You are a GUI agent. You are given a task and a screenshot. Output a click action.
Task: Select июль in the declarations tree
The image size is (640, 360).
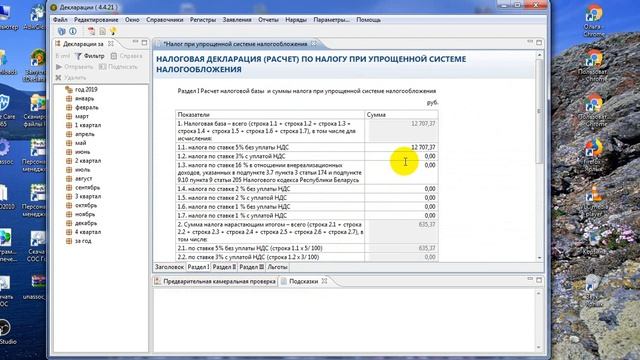click(82, 170)
